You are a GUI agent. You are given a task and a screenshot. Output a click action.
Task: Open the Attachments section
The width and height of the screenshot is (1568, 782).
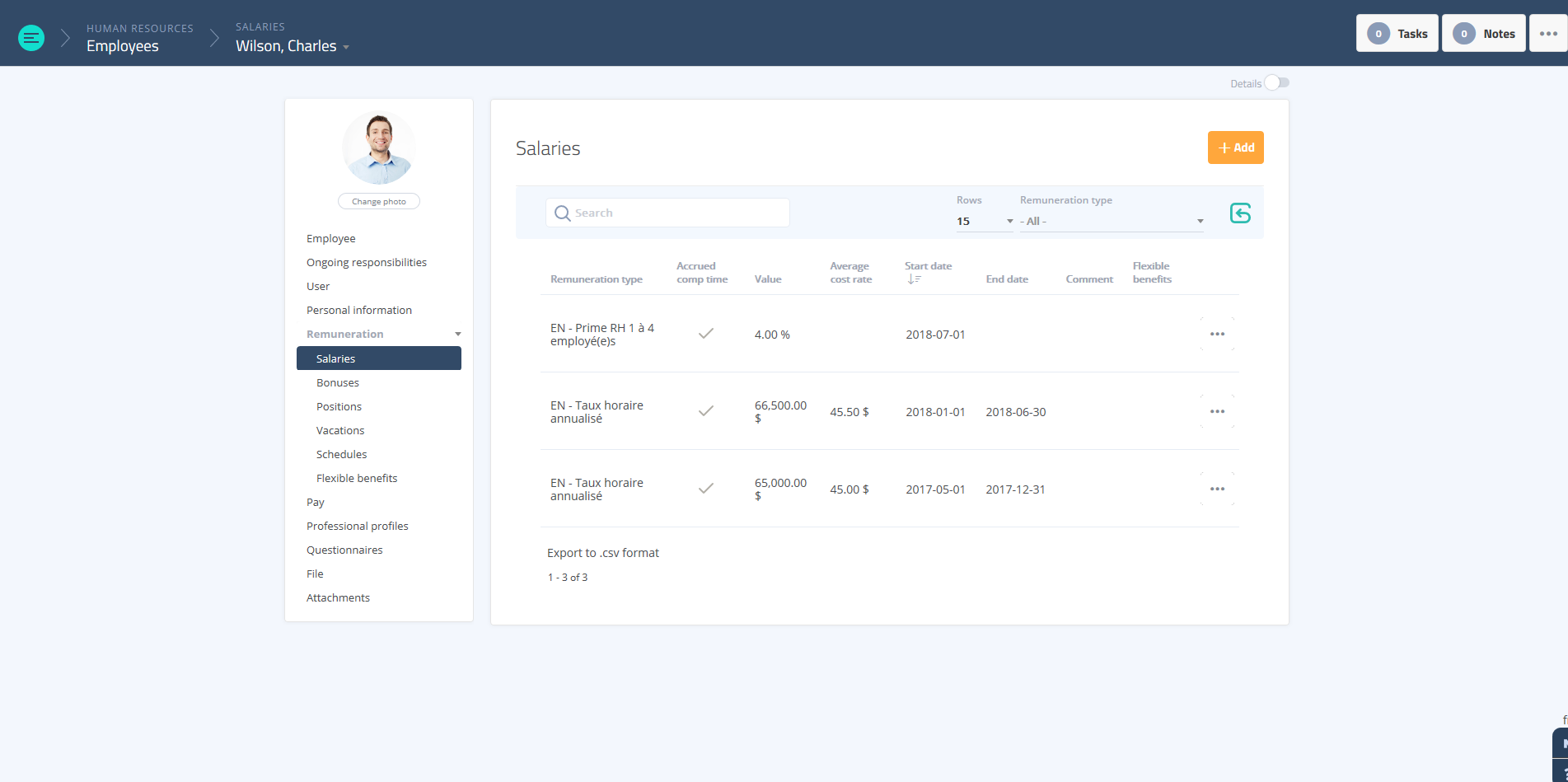(x=338, y=597)
